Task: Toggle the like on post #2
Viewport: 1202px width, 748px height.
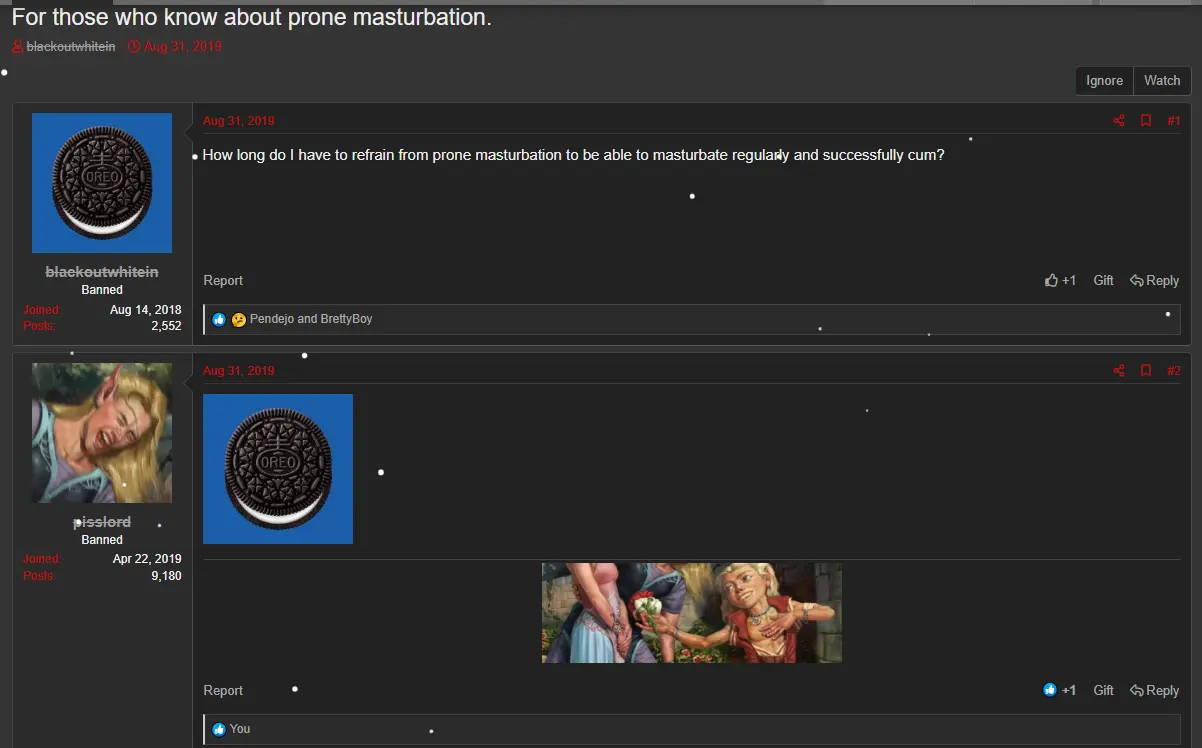Action: pos(1051,690)
